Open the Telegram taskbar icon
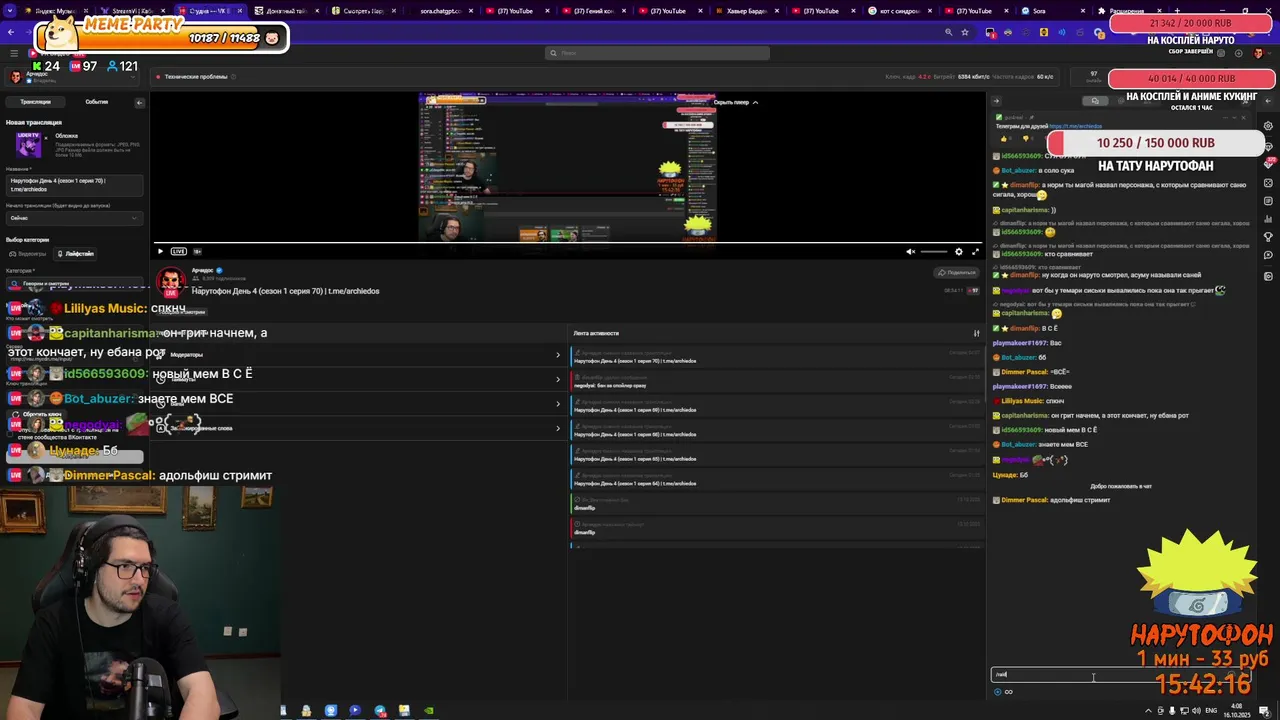 (x=380, y=711)
